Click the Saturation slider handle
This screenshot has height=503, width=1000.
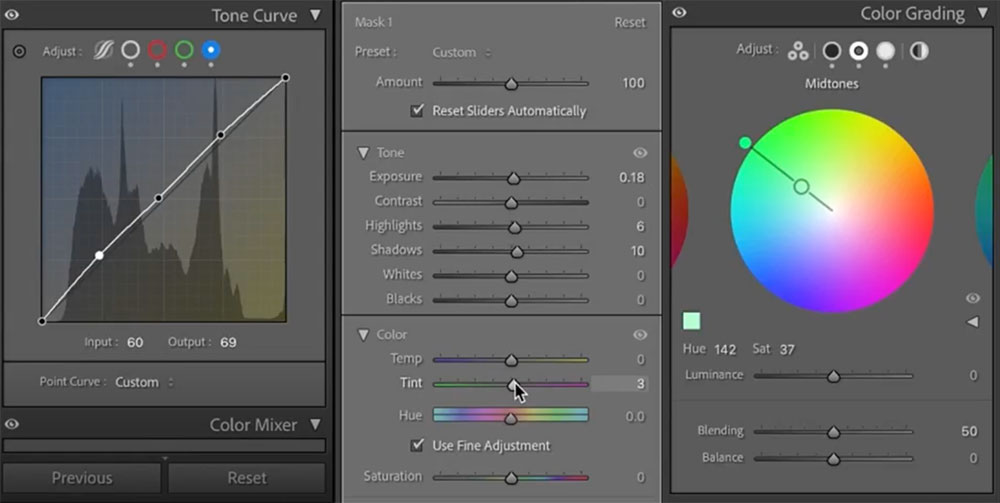511,477
